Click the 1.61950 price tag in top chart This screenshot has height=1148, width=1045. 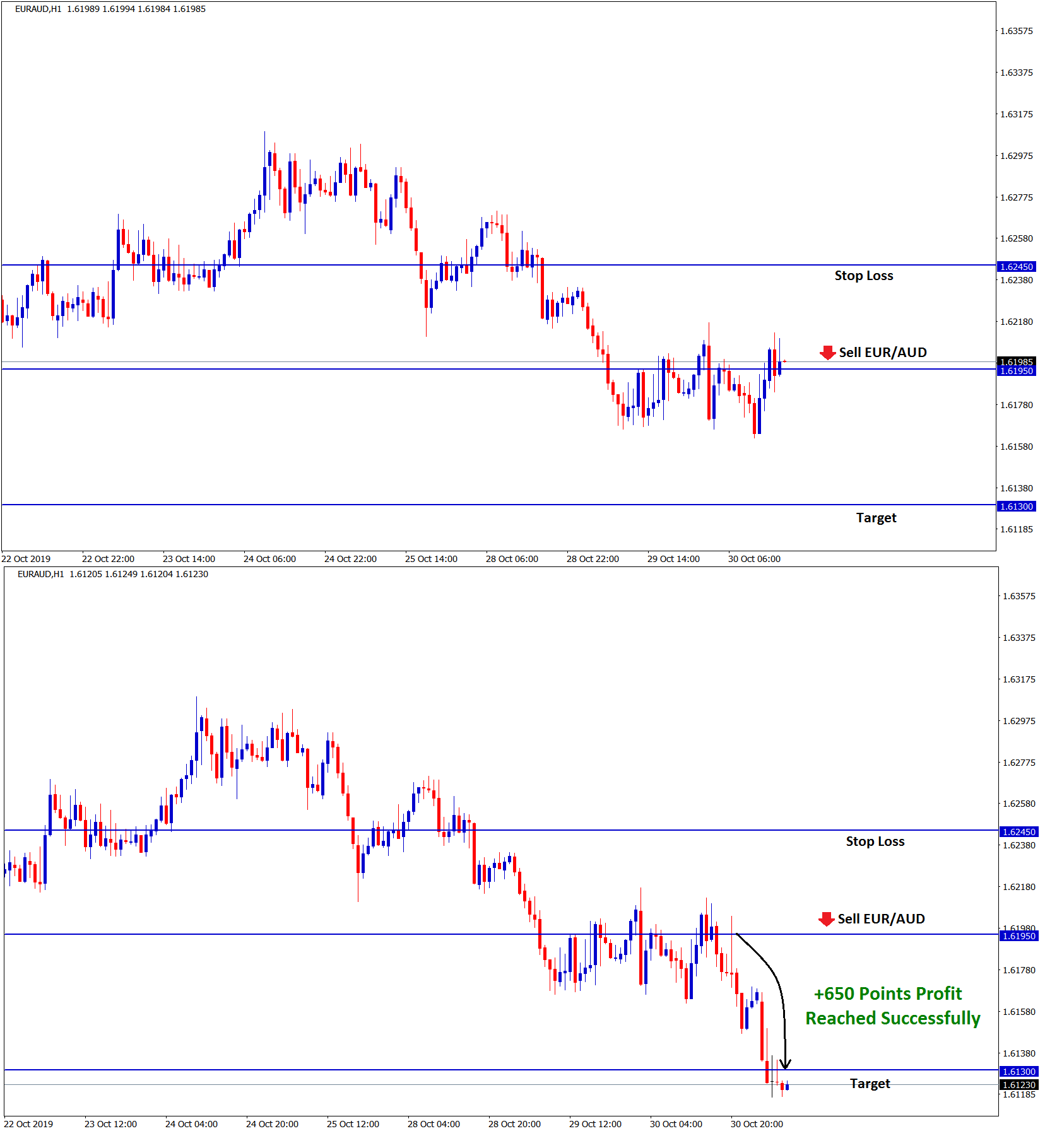(x=1015, y=371)
